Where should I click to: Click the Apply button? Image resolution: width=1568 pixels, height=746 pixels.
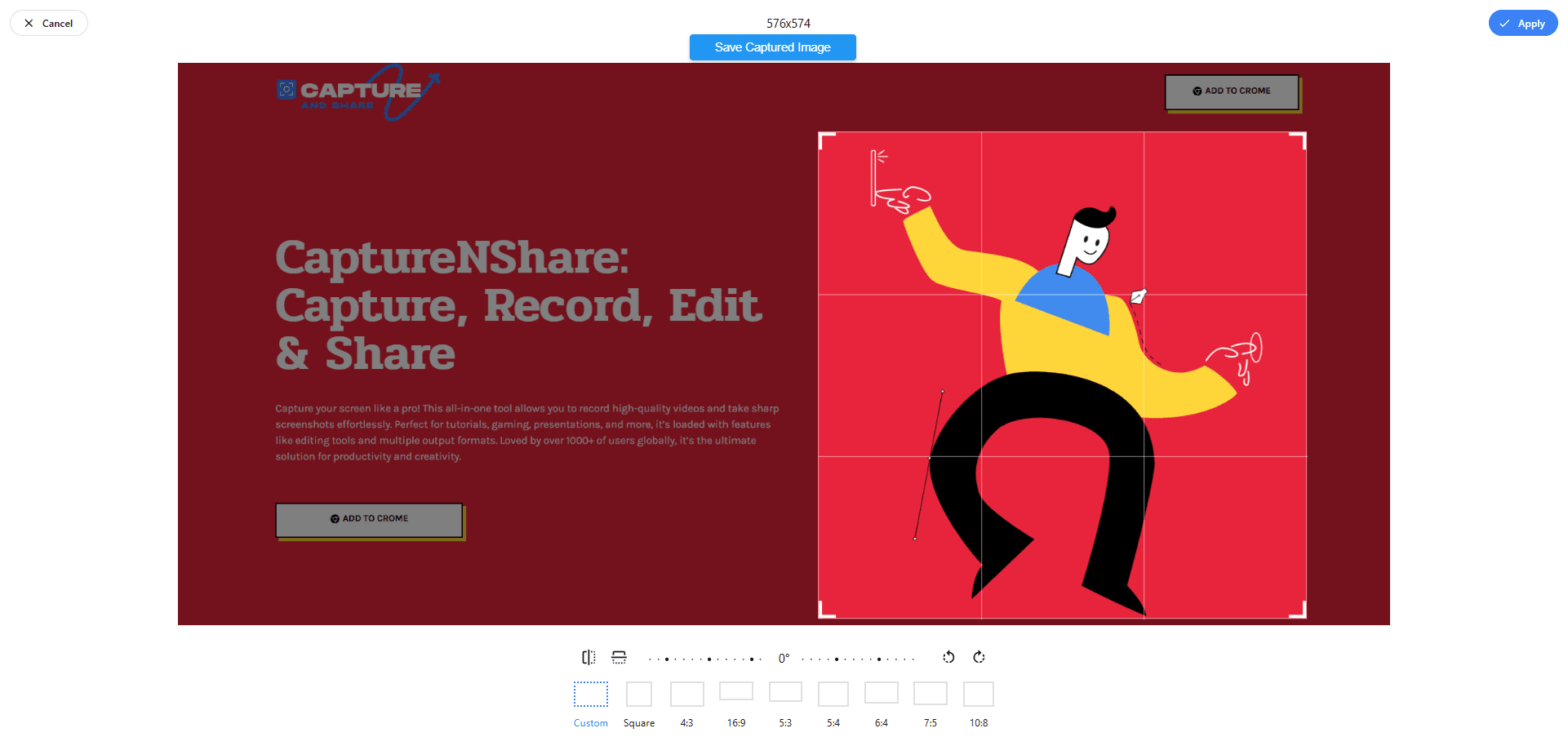point(1522,24)
